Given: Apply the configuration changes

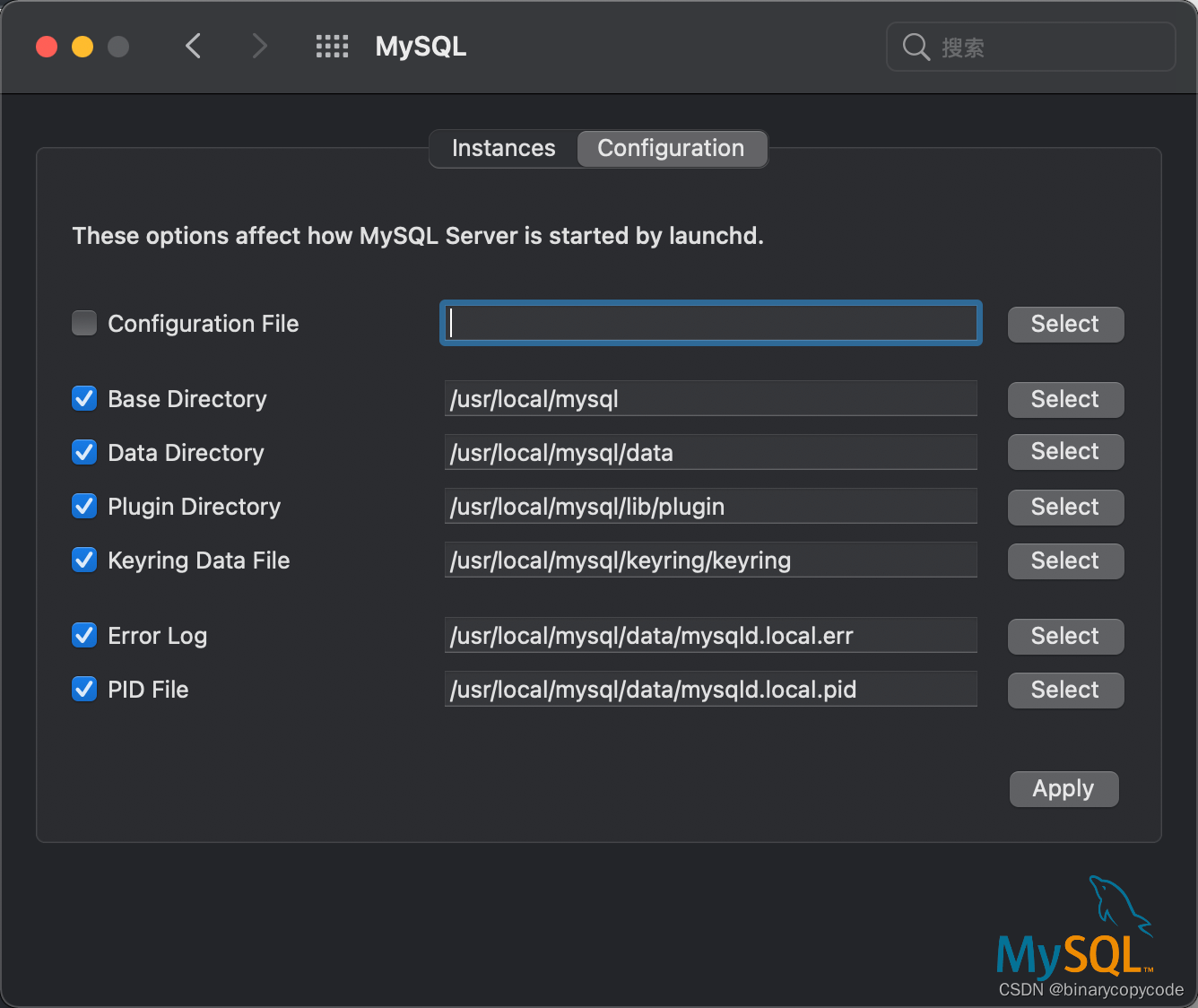Looking at the screenshot, I should point(1063,788).
